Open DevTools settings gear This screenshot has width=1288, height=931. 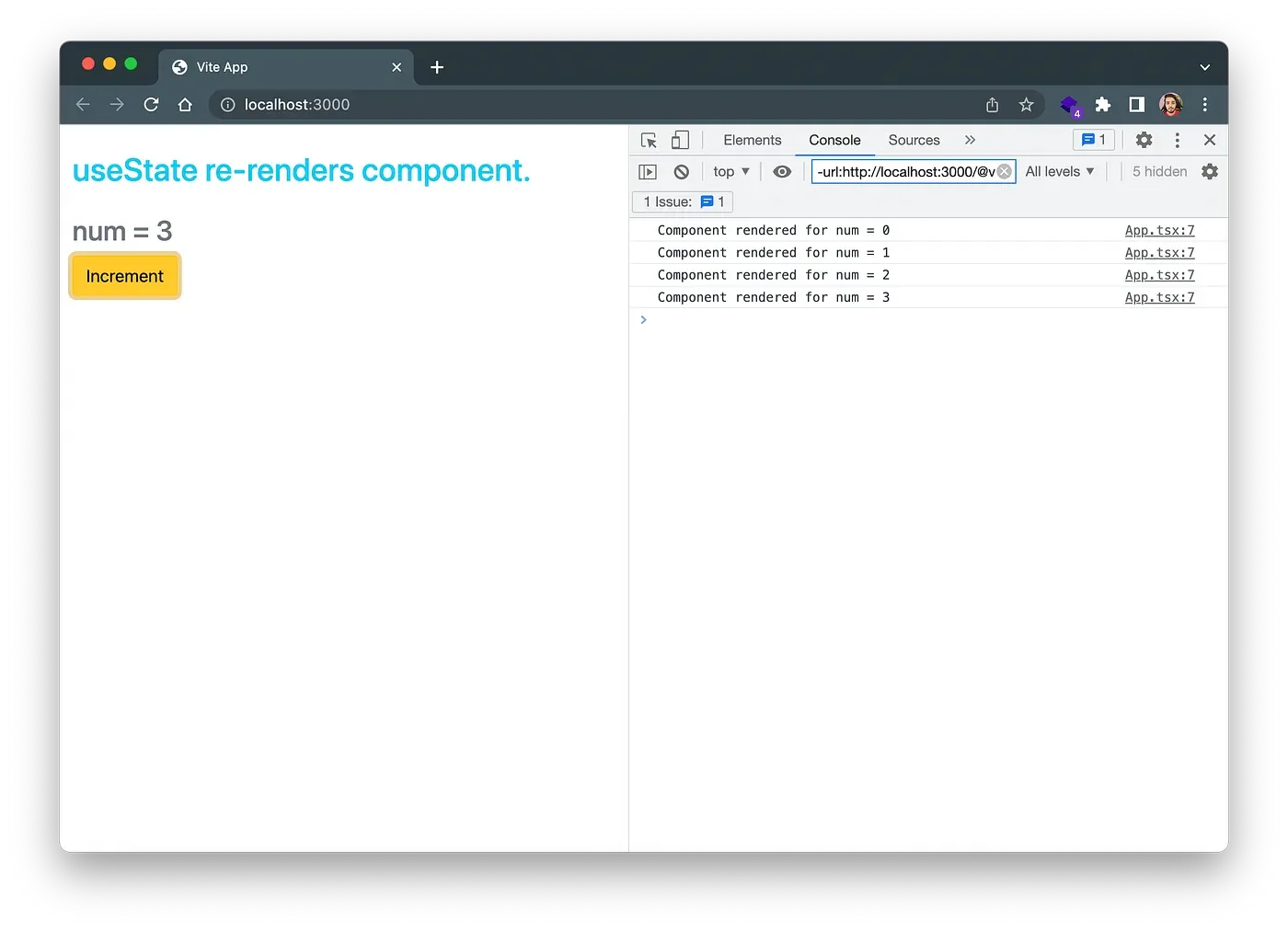tap(1144, 140)
